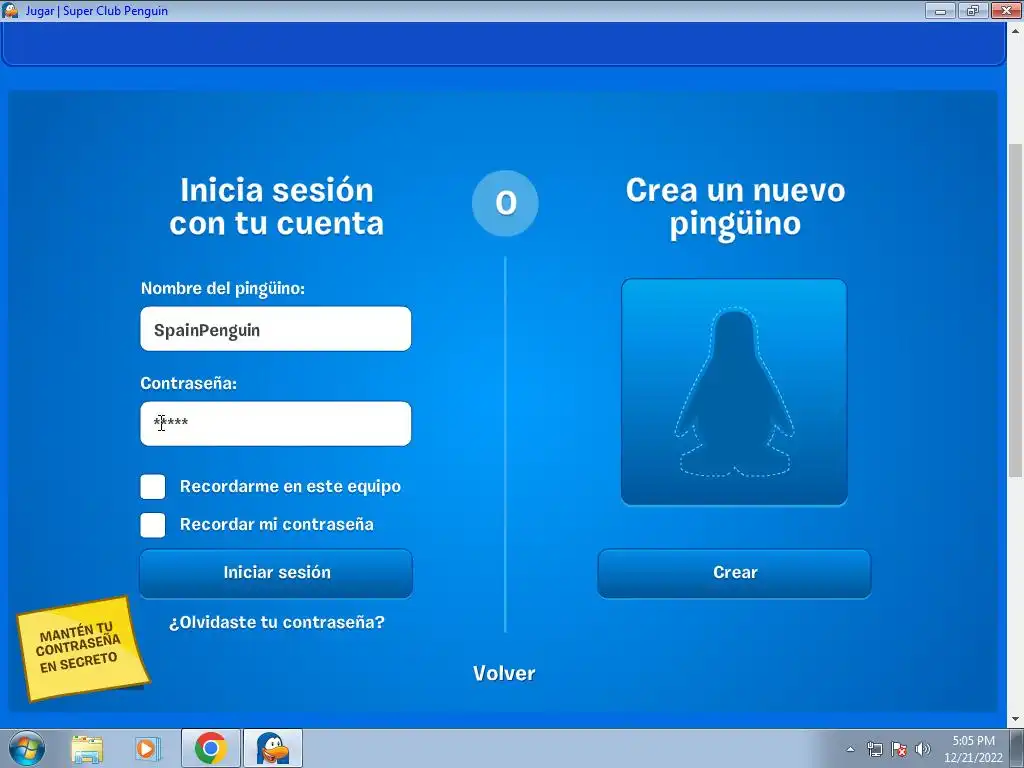This screenshot has height=768, width=1024.
Task: Close the Super Club Penguin window
Action: point(1006,10)
